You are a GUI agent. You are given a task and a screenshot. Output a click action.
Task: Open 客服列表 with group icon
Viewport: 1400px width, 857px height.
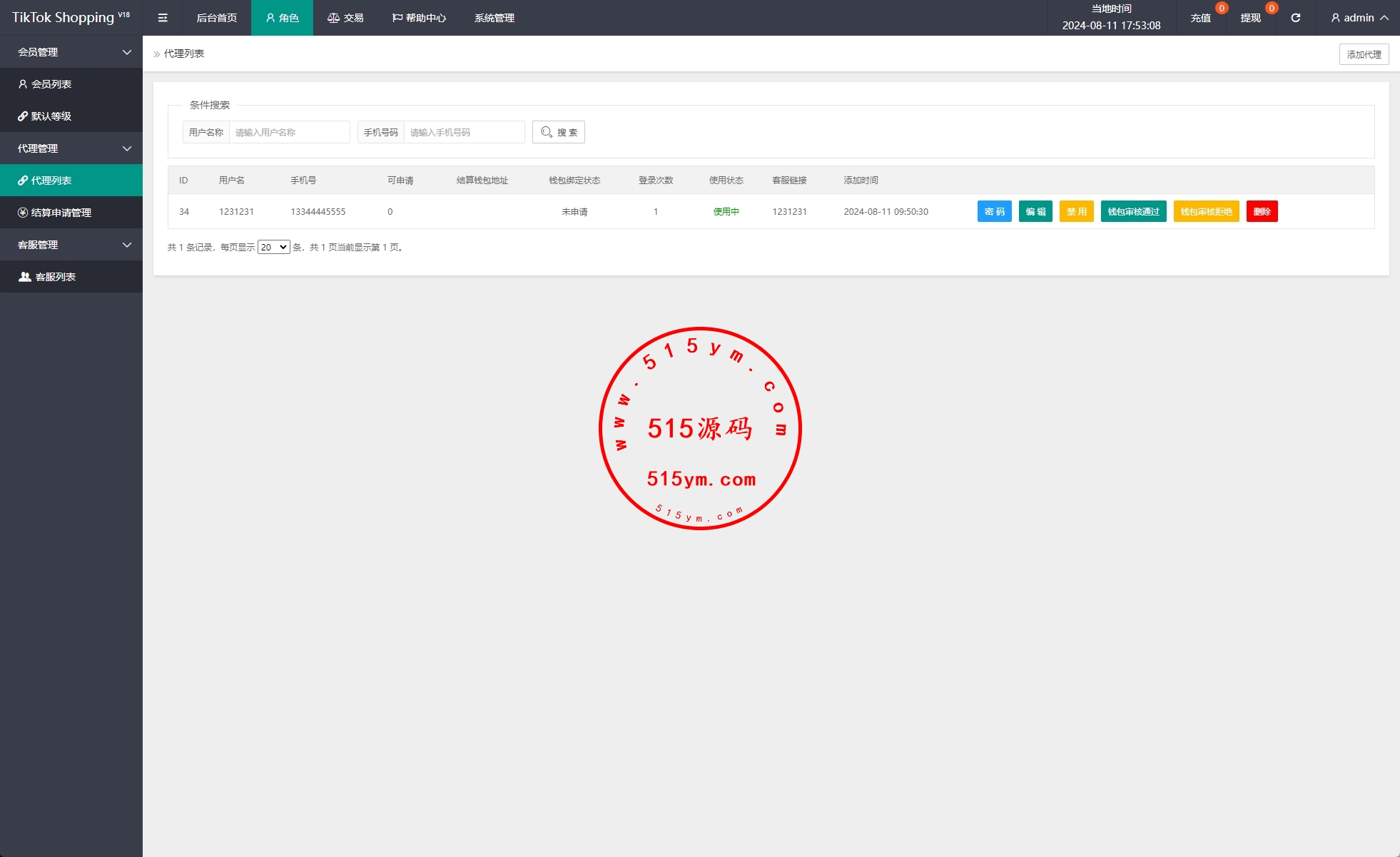pos(55,277)
